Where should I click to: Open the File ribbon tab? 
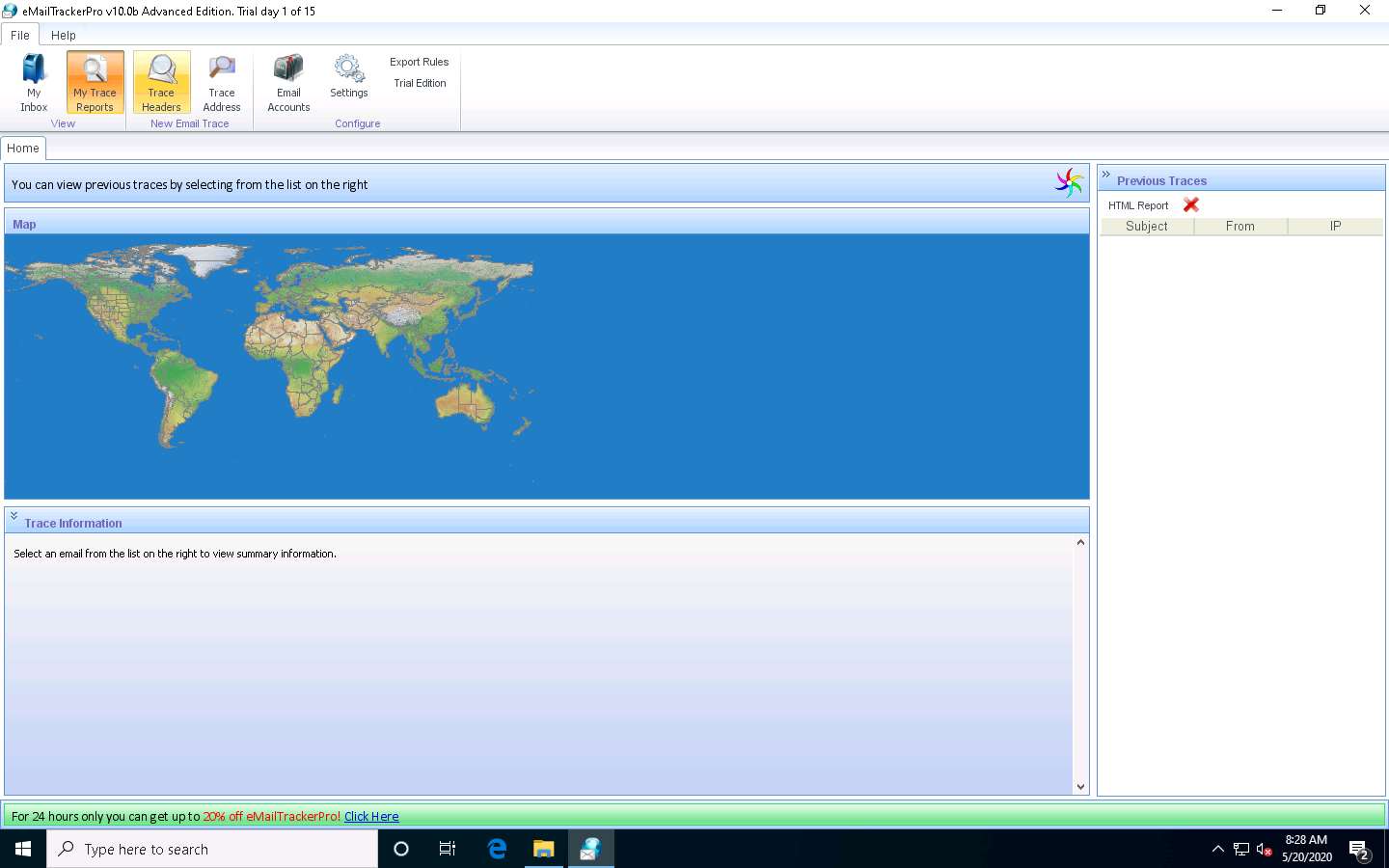tap(19, 35)
